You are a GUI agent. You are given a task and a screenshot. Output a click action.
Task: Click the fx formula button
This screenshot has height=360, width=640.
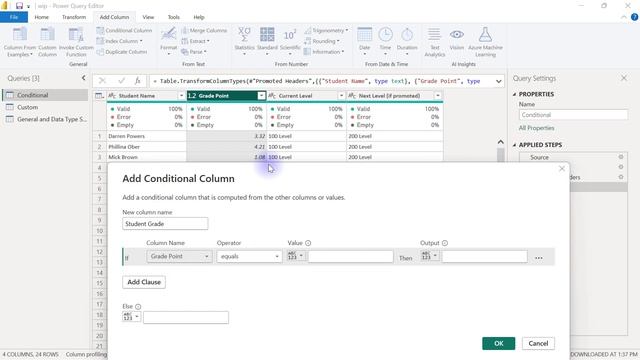(138, 81)
